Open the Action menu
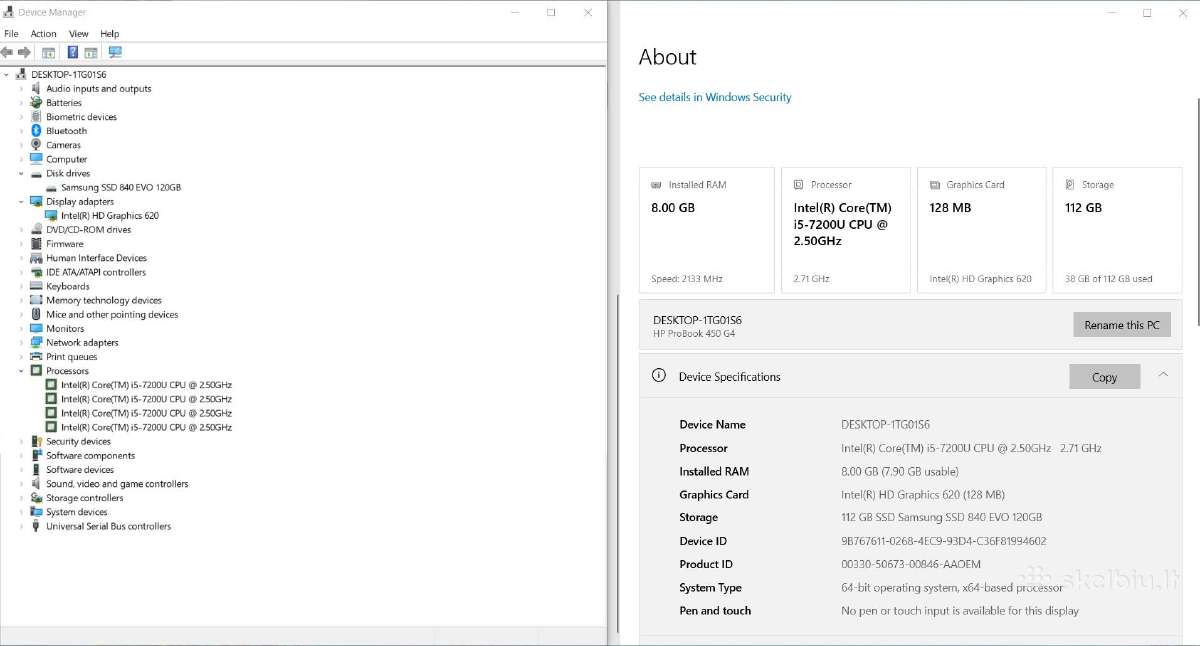The width and height of the screenshot is (1200, 646). pyautogui.click(x=43, y=34)
